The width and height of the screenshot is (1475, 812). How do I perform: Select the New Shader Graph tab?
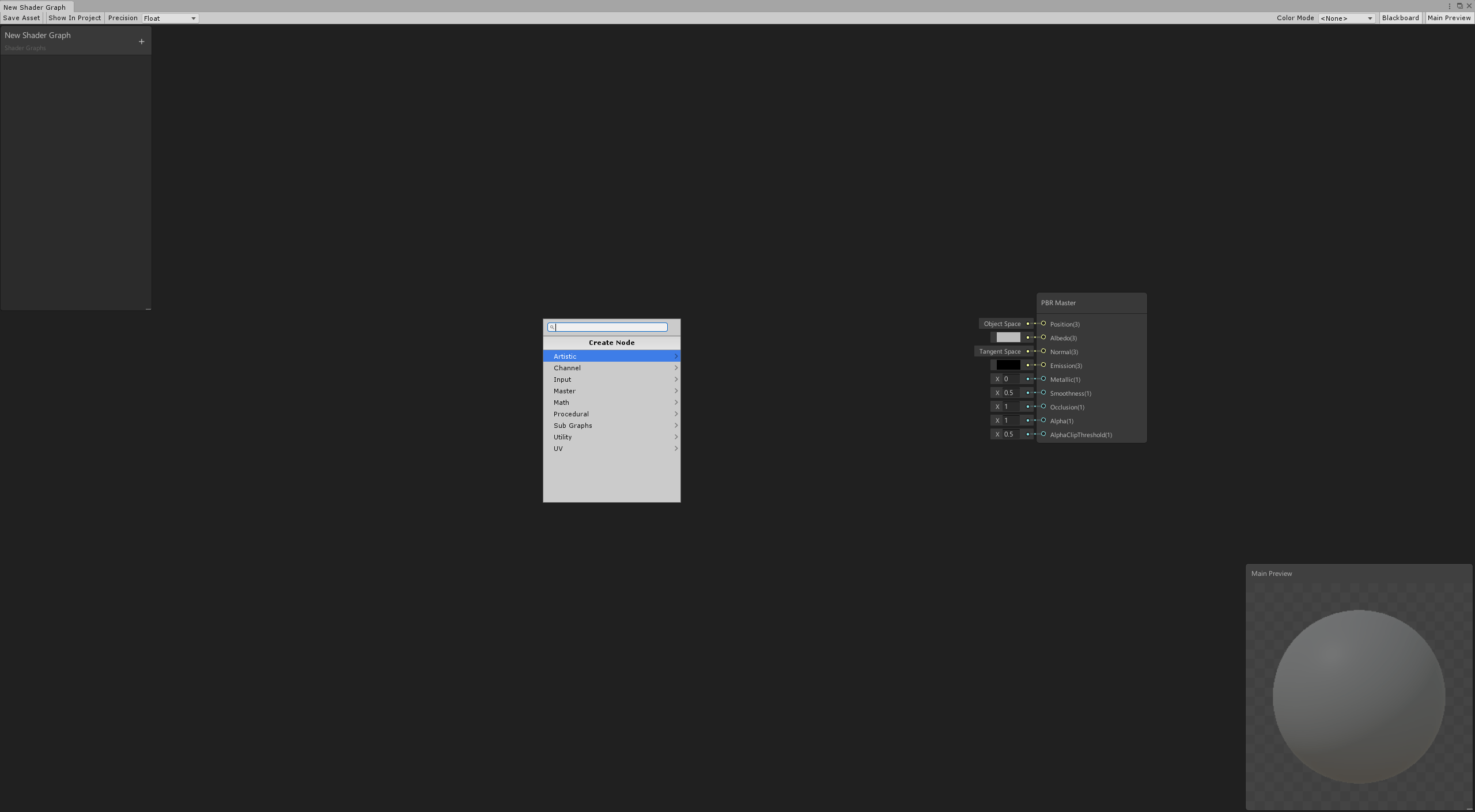[x=35, y=7]
